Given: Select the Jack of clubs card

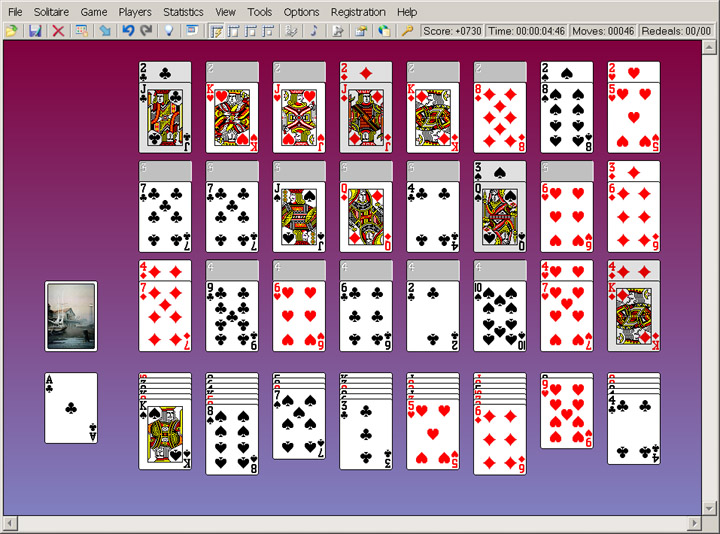Looking at the screenshot, I should click(165, 118).
